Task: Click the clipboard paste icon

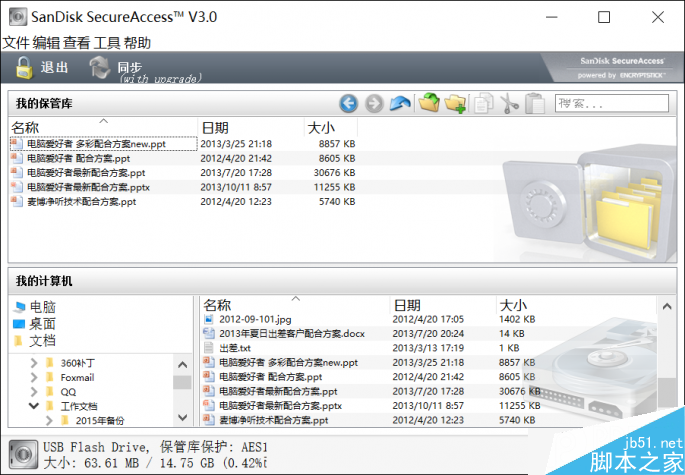Action: coord(535,104)
